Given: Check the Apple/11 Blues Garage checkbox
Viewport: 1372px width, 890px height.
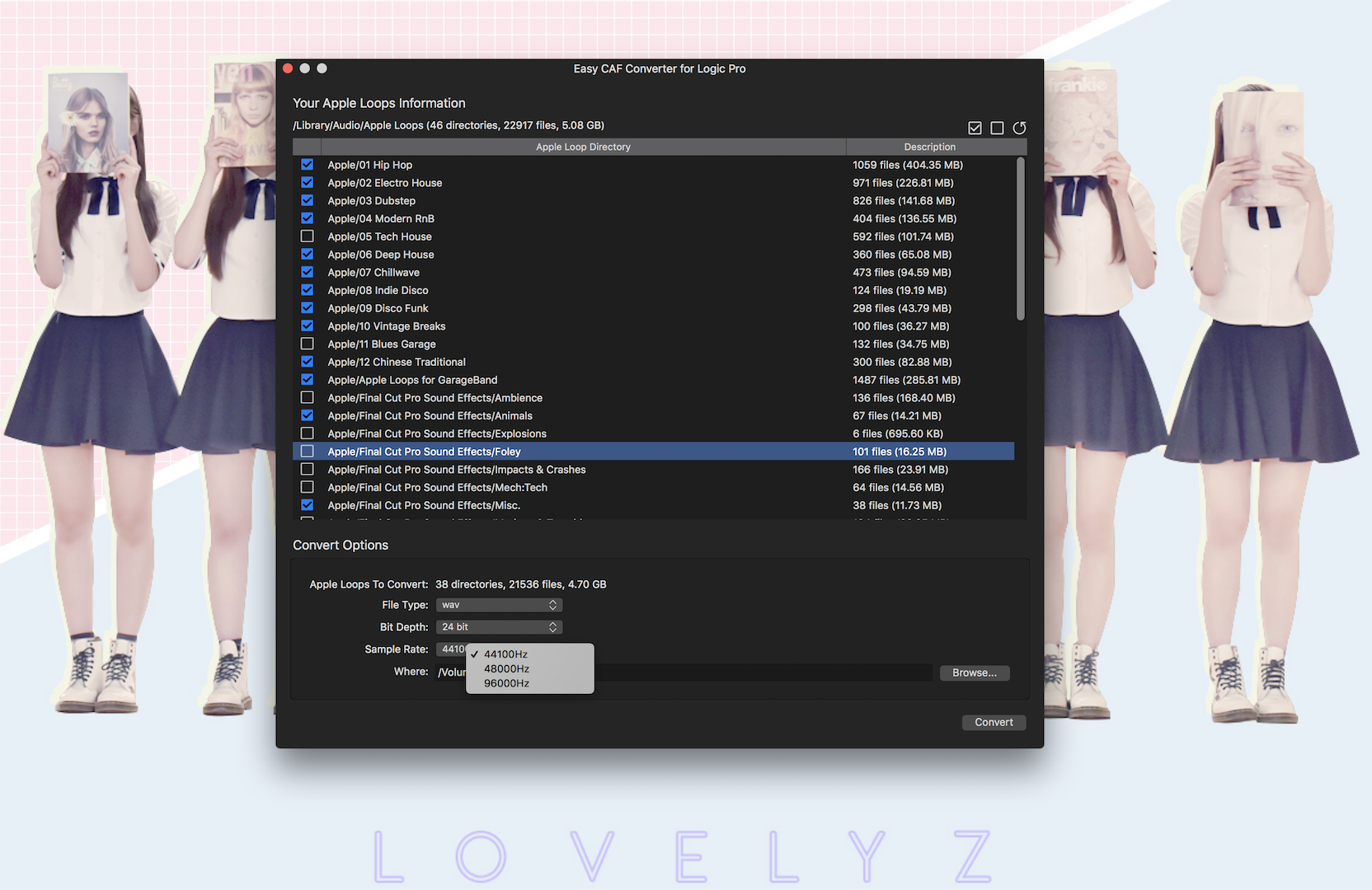Looking at the screenshot, I should point(308,344).
